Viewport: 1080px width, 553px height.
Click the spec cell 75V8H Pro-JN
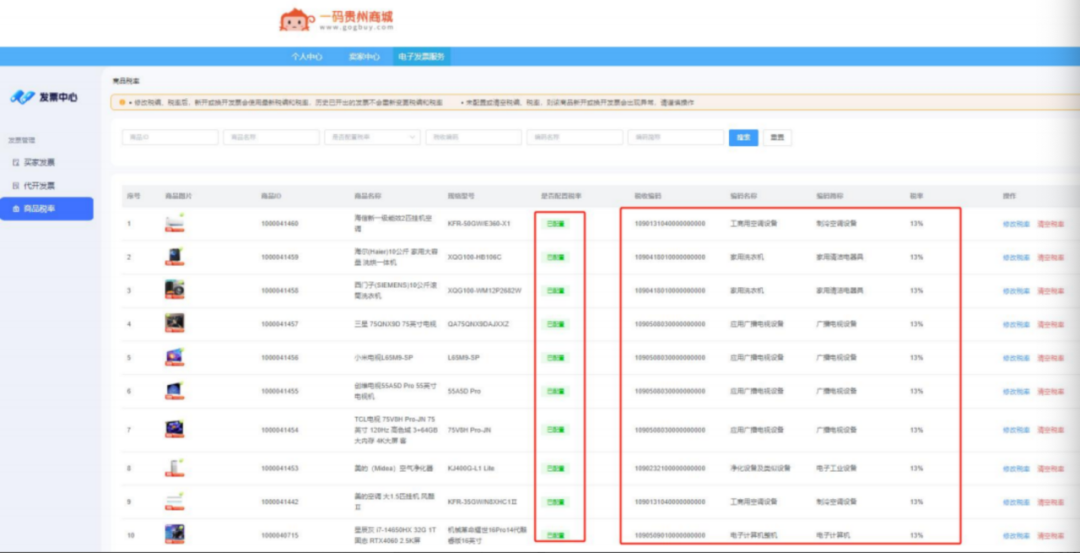[469, 430]
